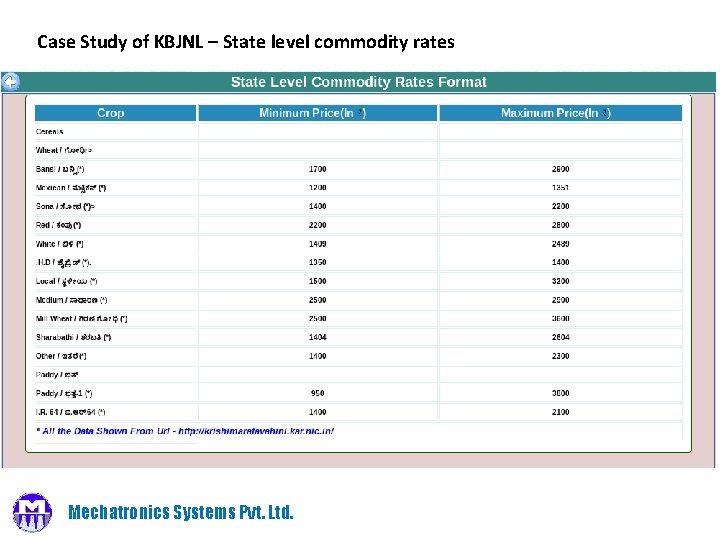
Task: Select the I.R. 64 crop name
Action: click(x=70, y=412)
